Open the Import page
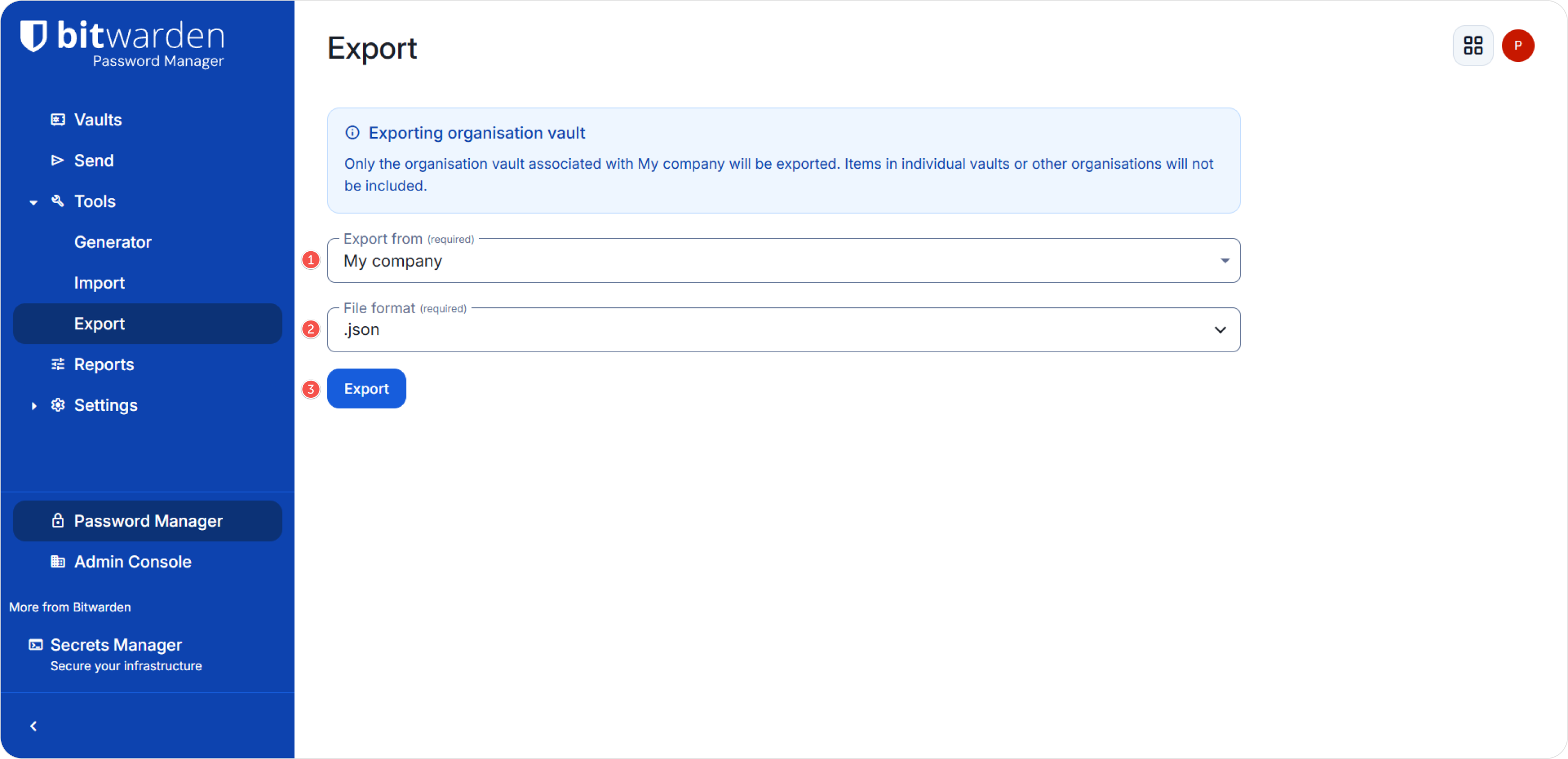 click(98, 282)
